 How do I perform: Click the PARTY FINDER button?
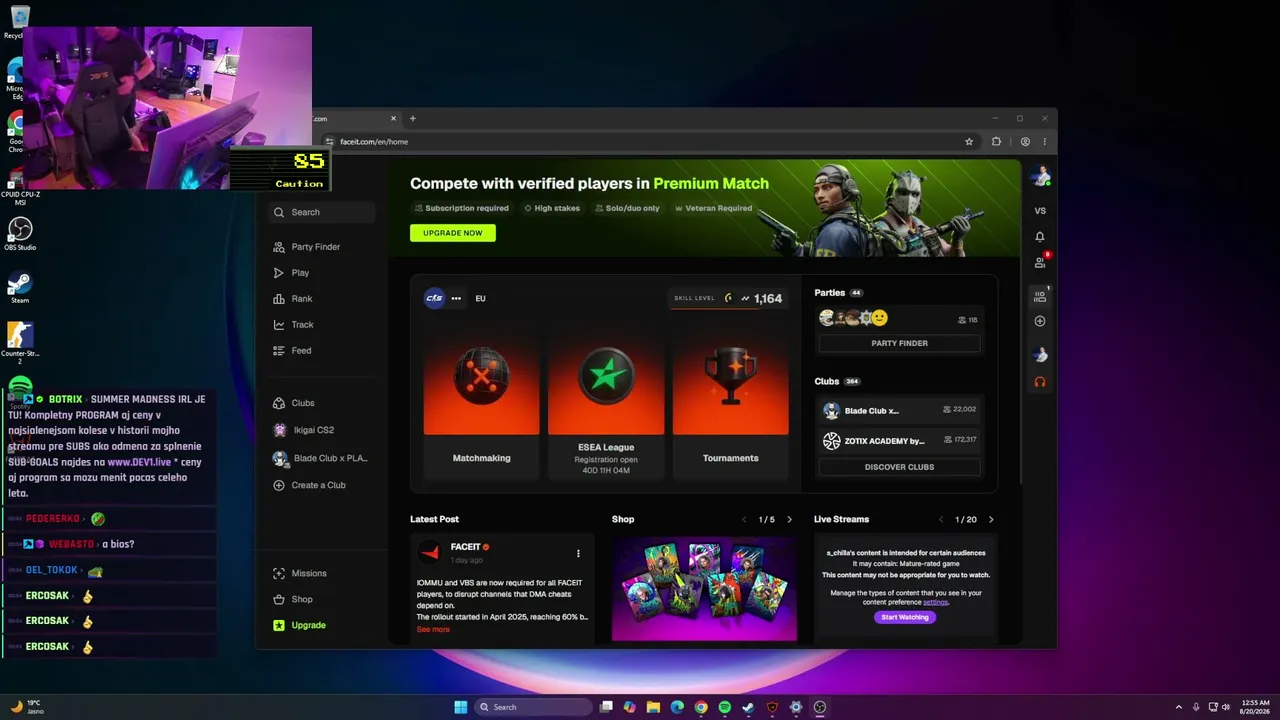[x=899, y=343]
